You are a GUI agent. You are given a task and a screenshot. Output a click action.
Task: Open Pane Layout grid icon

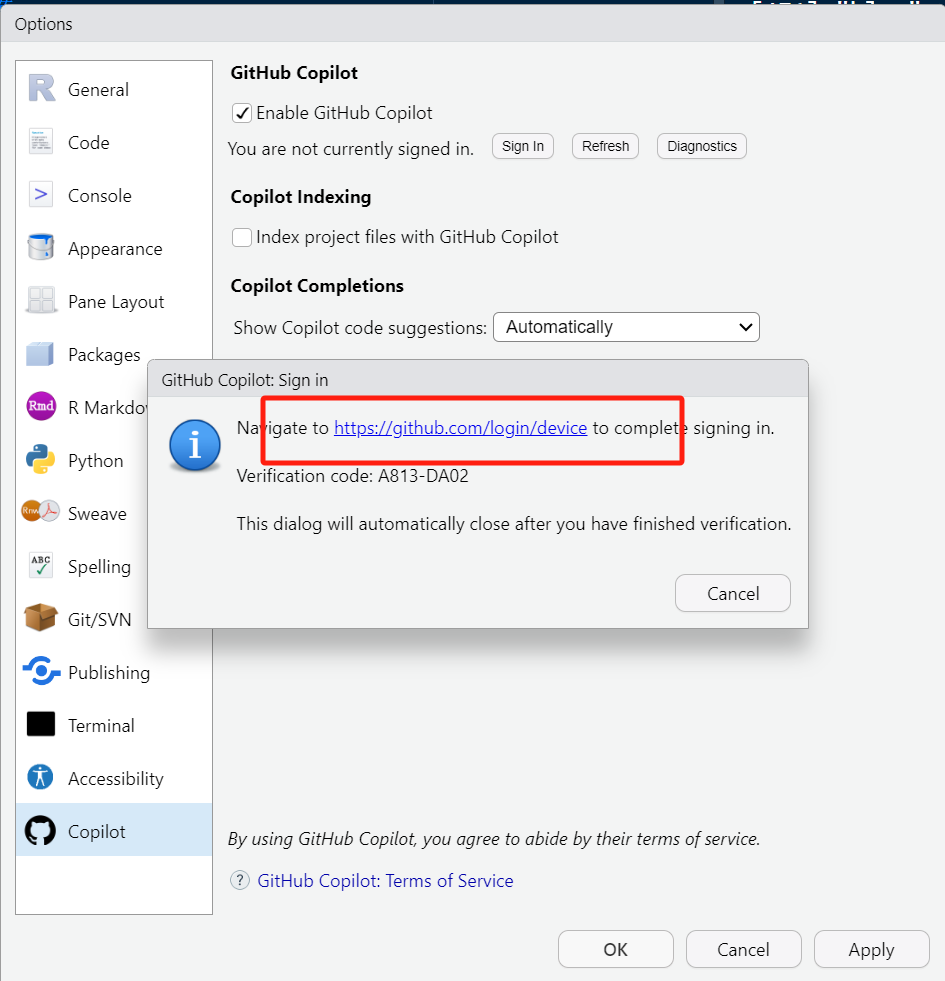point(41,301)
